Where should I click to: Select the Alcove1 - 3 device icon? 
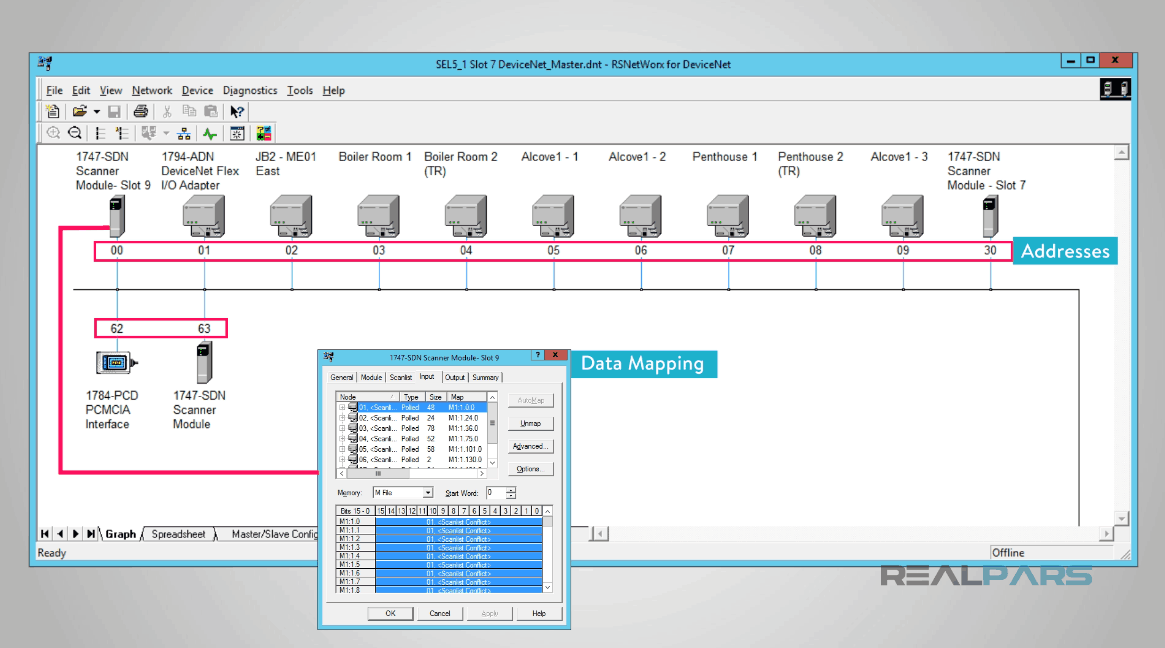[902, 216]
